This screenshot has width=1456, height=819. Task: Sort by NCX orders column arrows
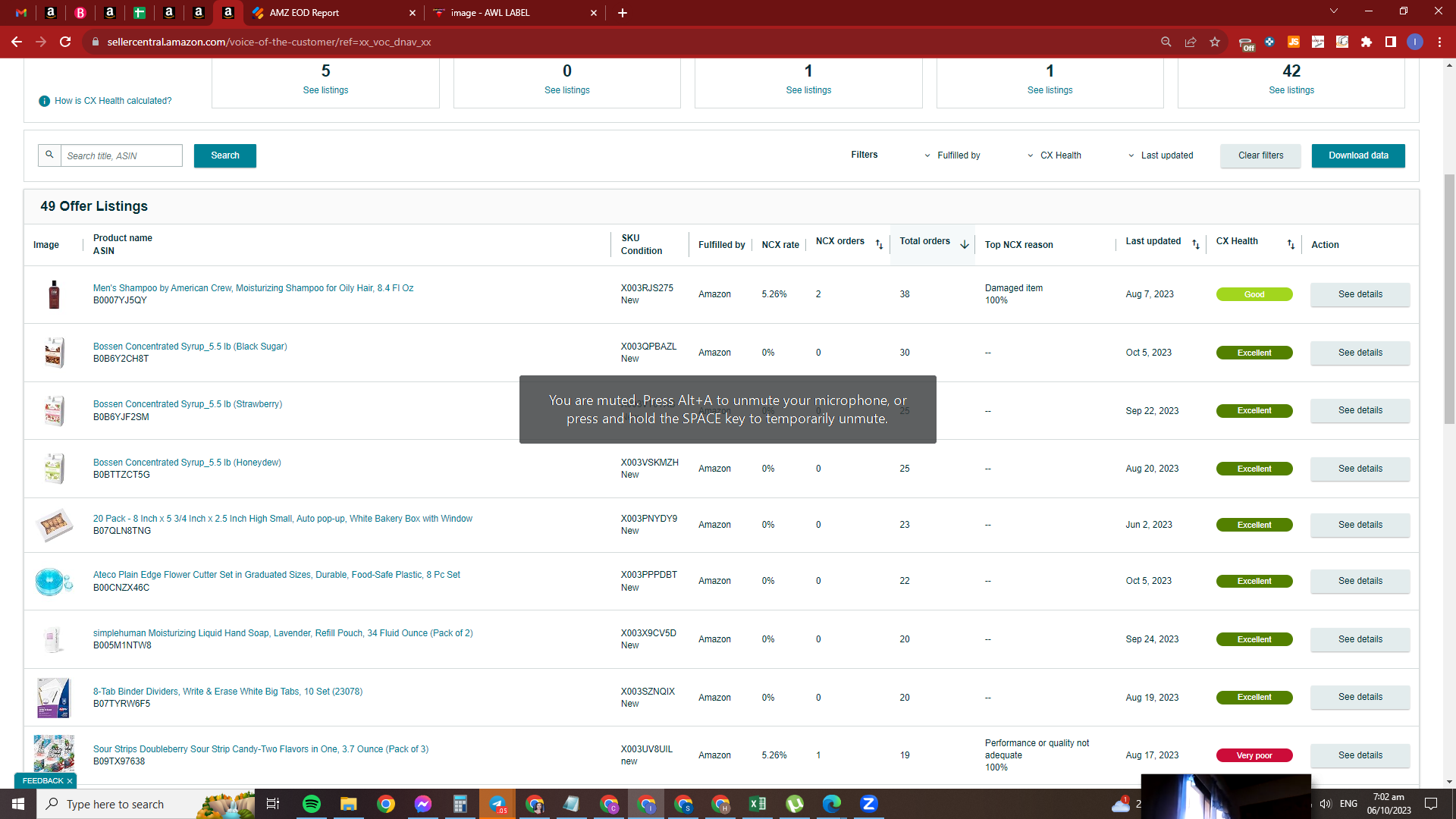click(x=879, y=244)
